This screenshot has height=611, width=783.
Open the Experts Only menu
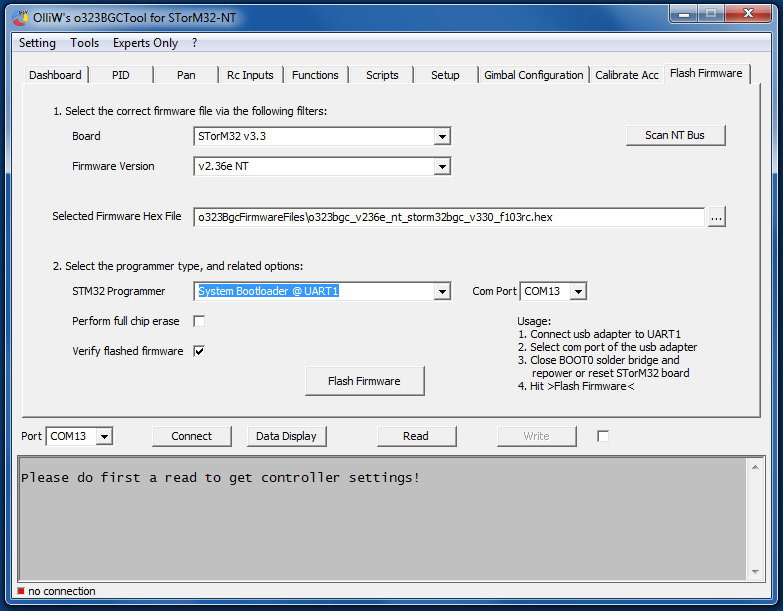point(145,43)
